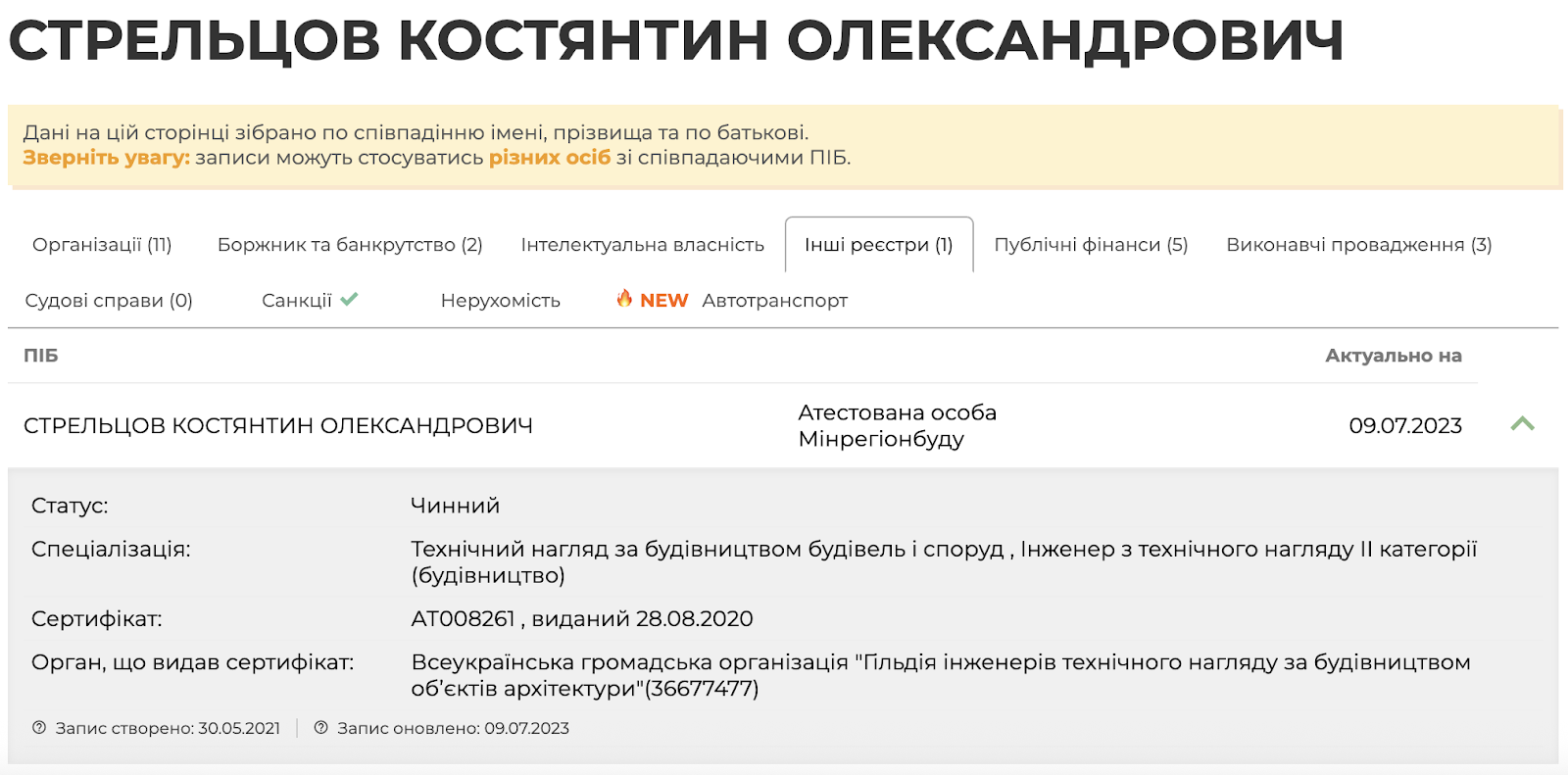Open the Санкції tab
1568x775 pixels.
[x=297, y=301]
